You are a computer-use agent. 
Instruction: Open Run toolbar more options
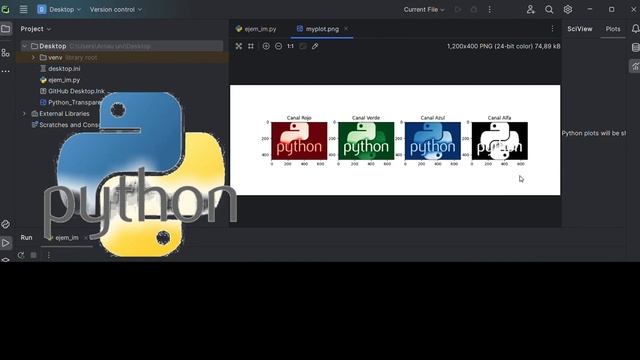(49, 256)
